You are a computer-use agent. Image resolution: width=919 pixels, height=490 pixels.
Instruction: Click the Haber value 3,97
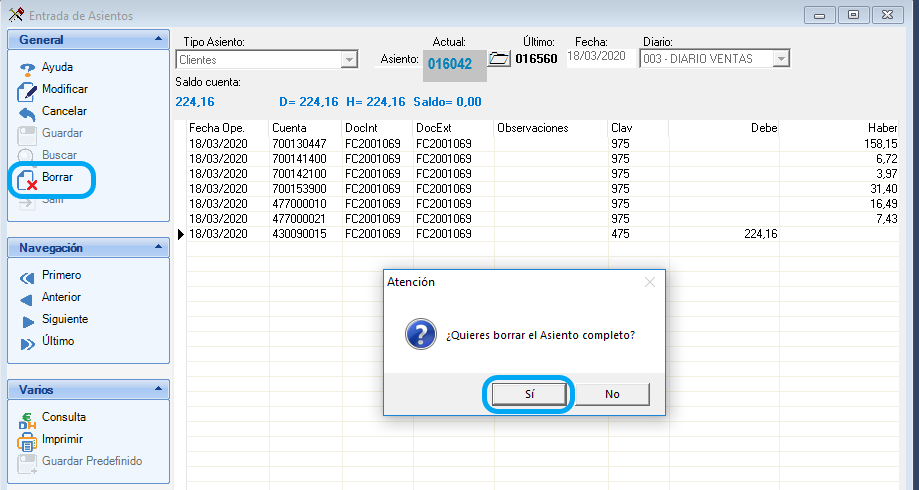click(x=886, y=174)
